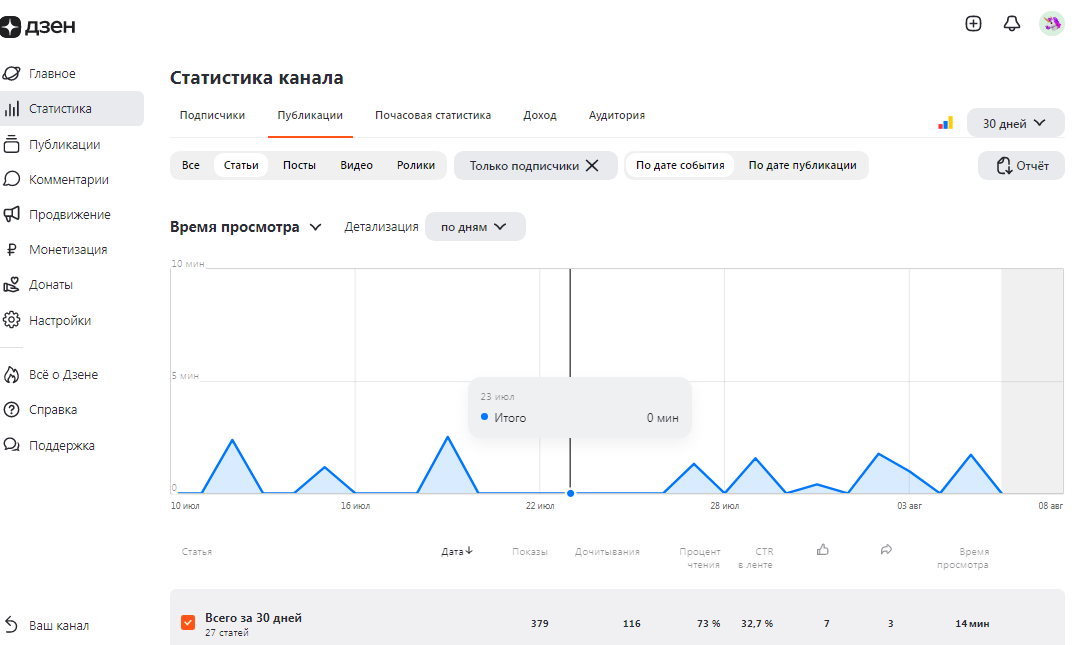The width and height of the screenshot is (1075, 645).
Task: Open the Подписчики tab
Action: coord(212,115)
